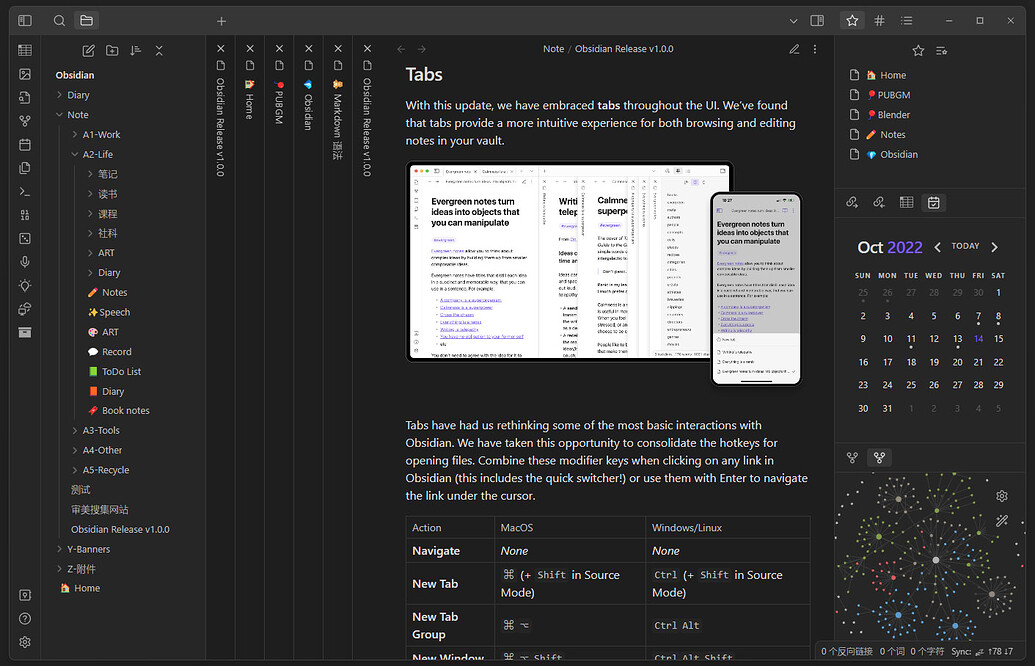
Task: Create a new note in the file explorer
Action: 89,51
